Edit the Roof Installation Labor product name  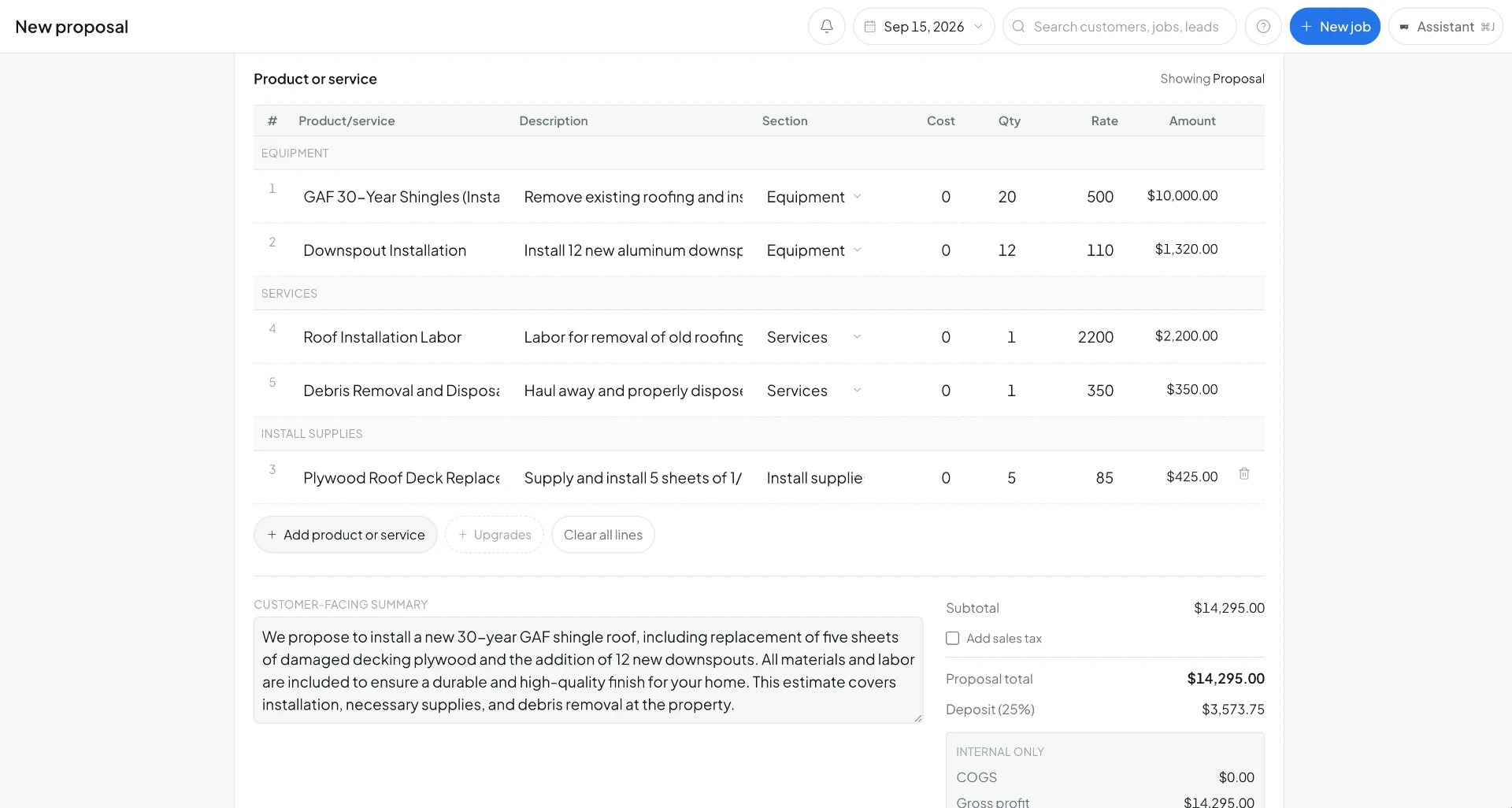click(402, 337)
